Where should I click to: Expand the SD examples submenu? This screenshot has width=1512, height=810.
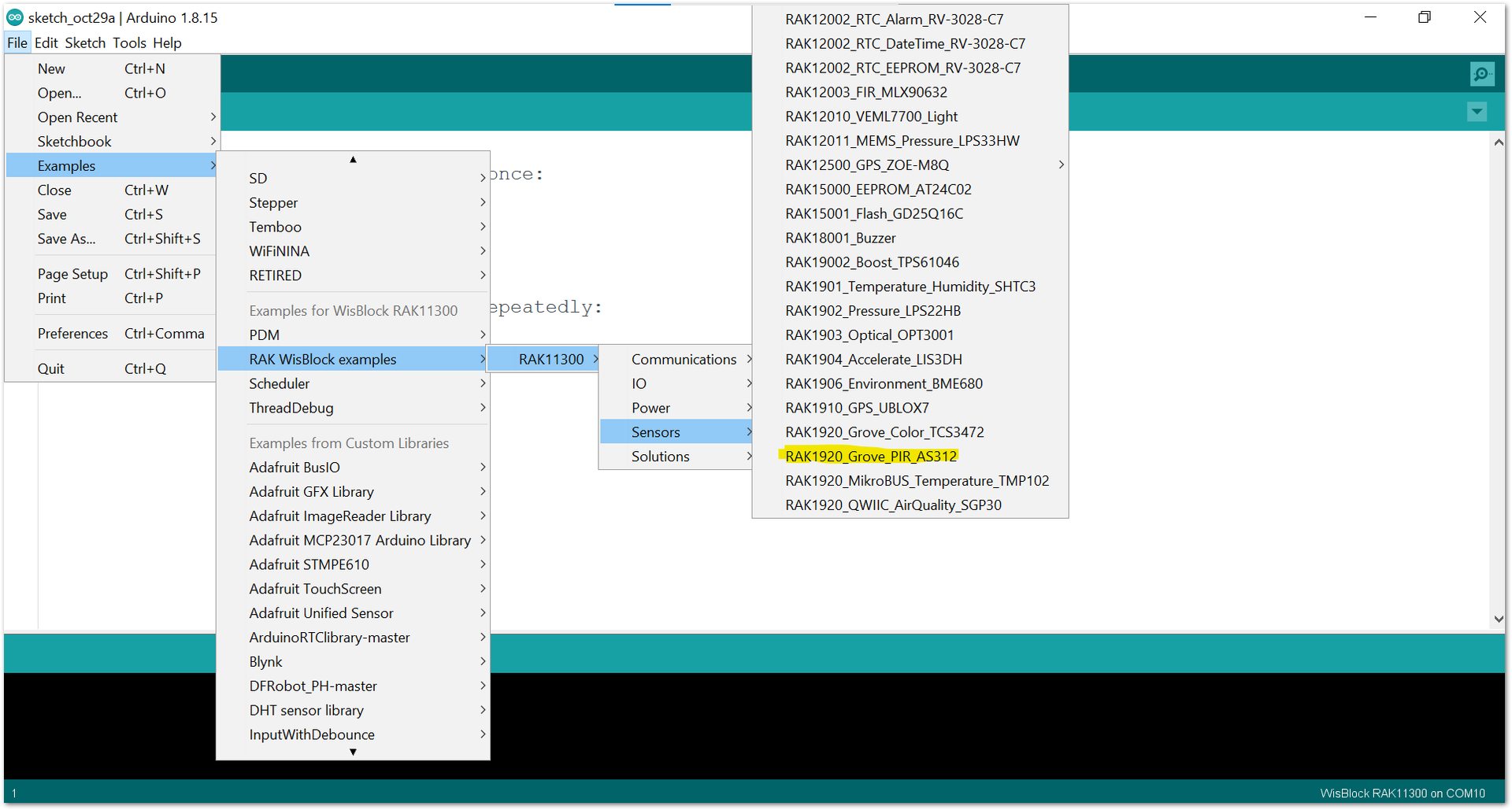click(354, 179)
